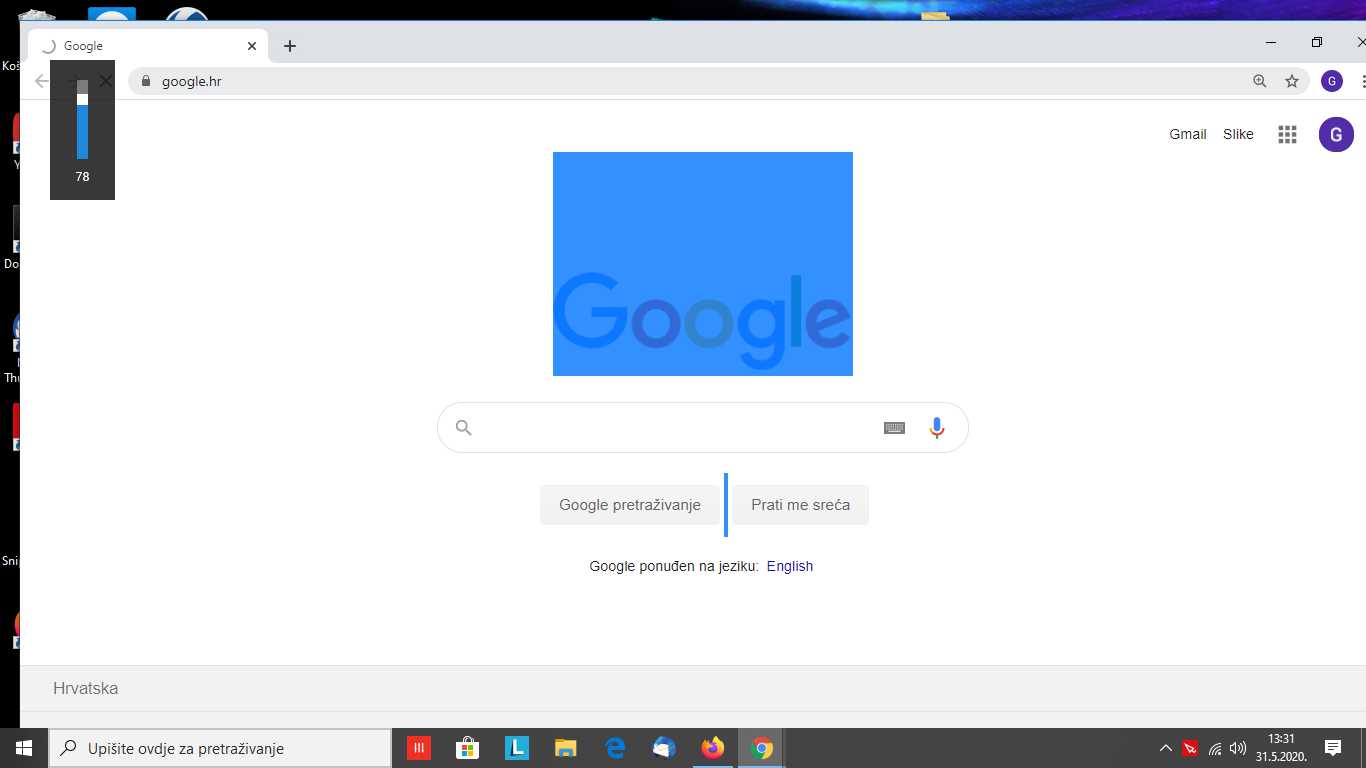Open the Windows Start menu
This screenshot has width=1366, height=768.
point(24,748)
